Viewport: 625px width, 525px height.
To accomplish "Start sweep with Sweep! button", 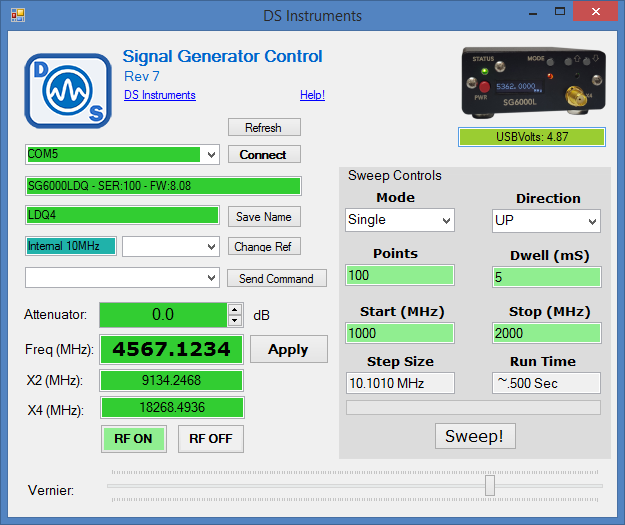I will 475,436.
